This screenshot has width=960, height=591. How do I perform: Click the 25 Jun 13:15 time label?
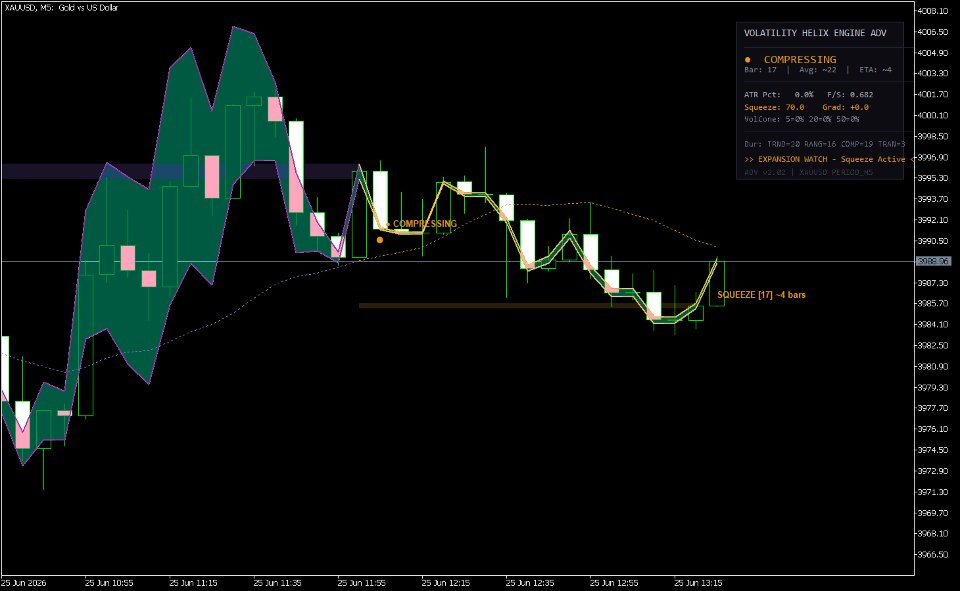(x=698, y=582)
